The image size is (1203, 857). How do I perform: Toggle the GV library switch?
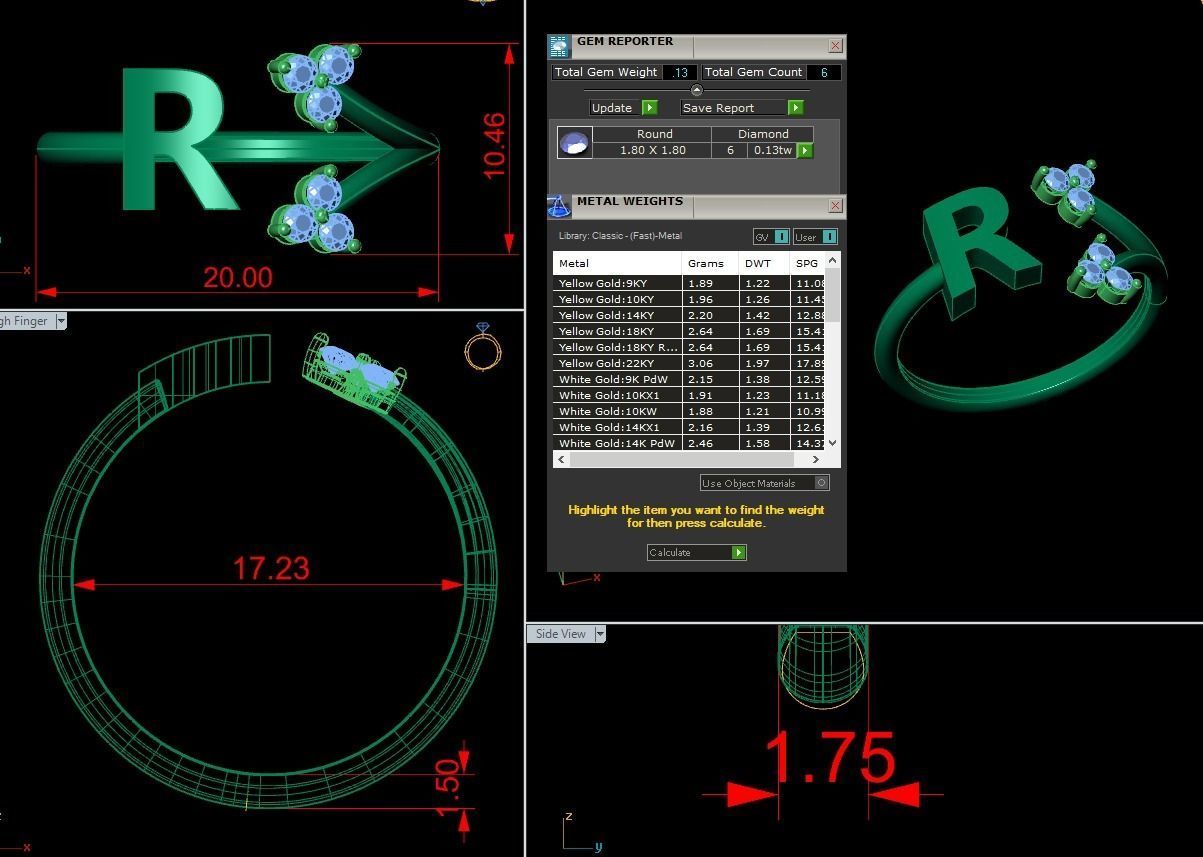[781, 237]
